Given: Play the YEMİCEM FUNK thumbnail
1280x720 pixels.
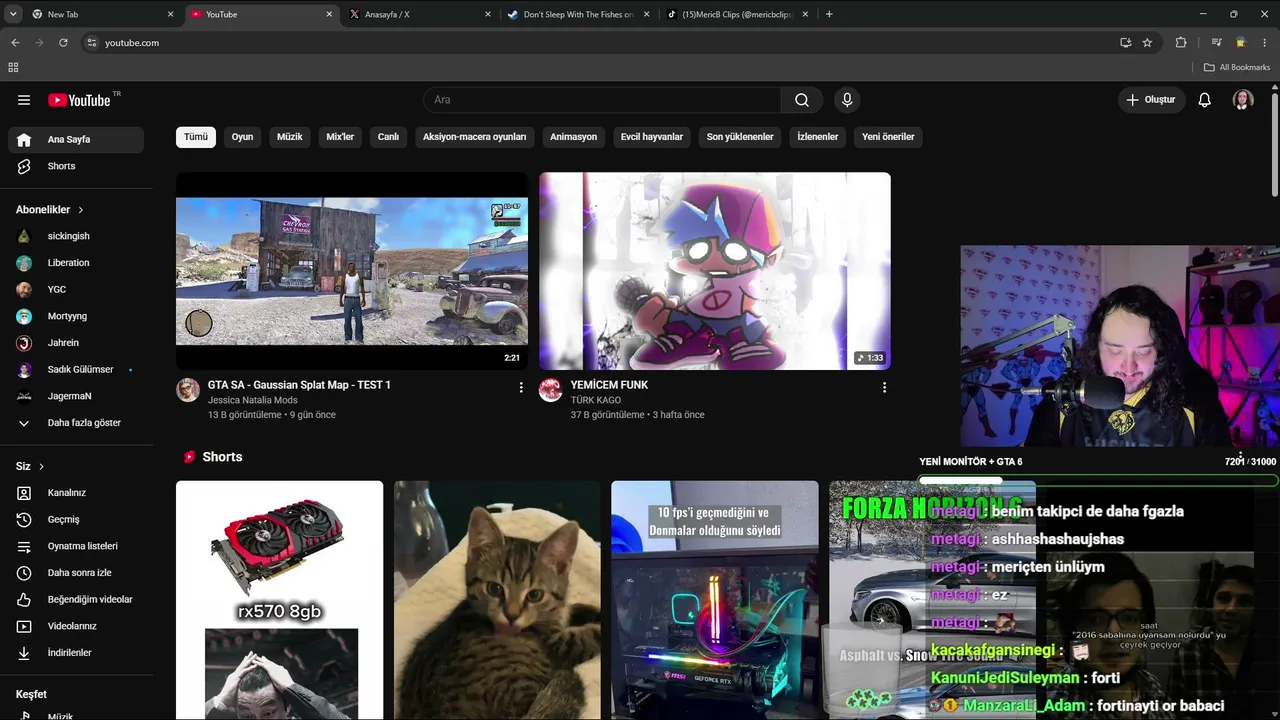Looking at the screenshot, I should click(715, 271).
